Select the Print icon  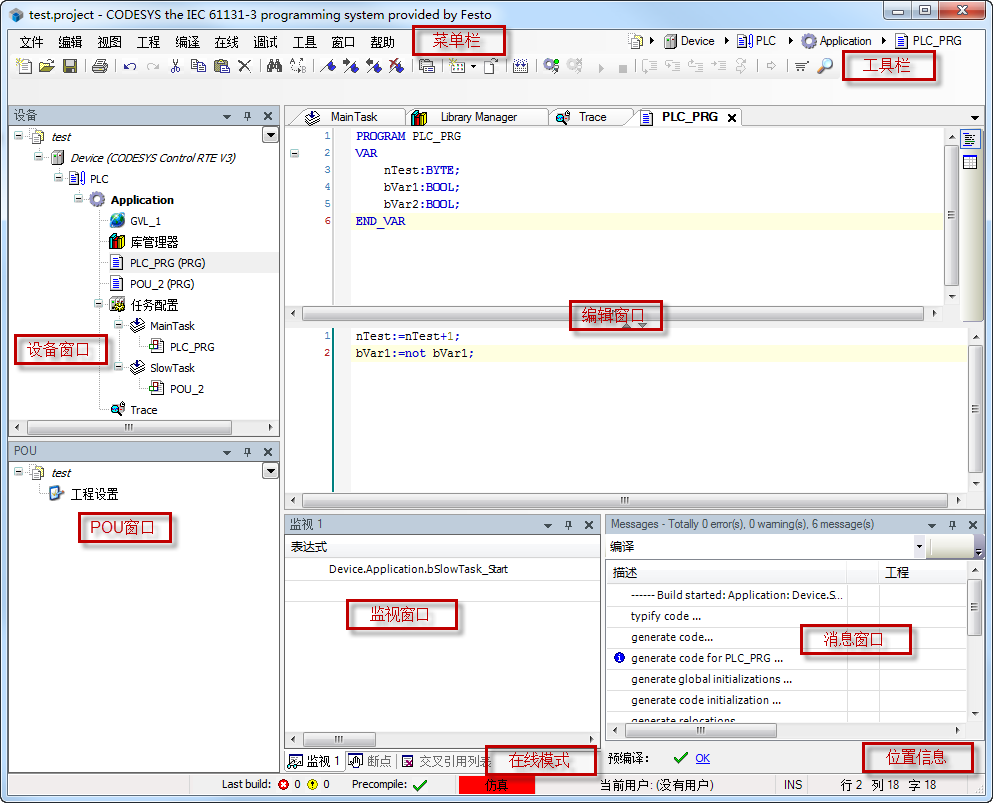99,65
